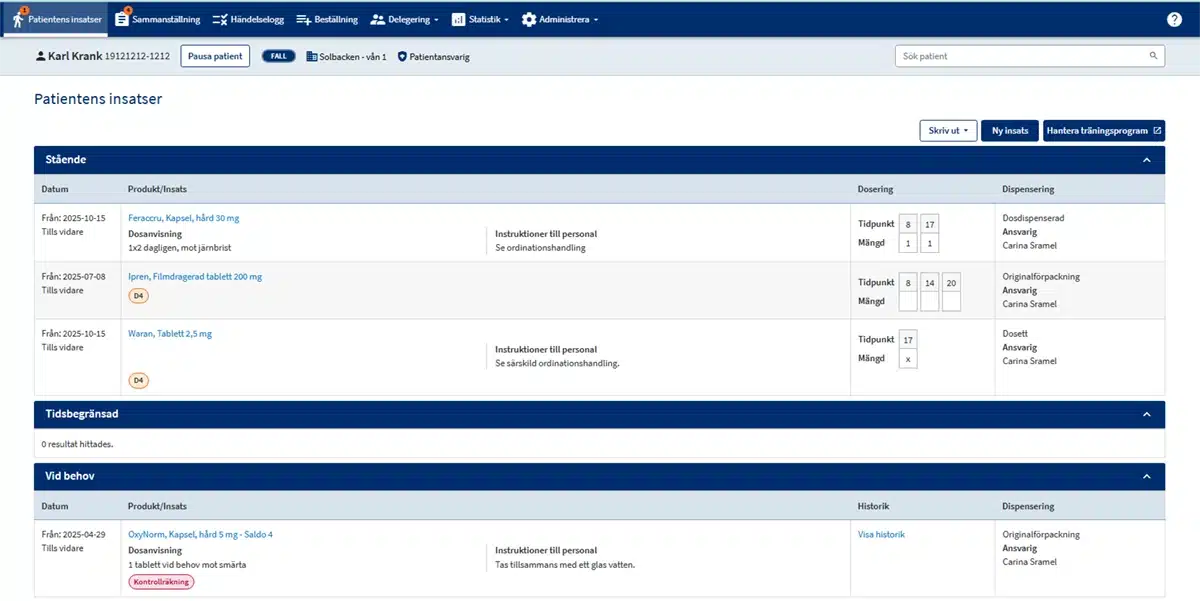Open the Skriv ut dropdown
The height and width of the screenshot is (601, 1200).
947,130
